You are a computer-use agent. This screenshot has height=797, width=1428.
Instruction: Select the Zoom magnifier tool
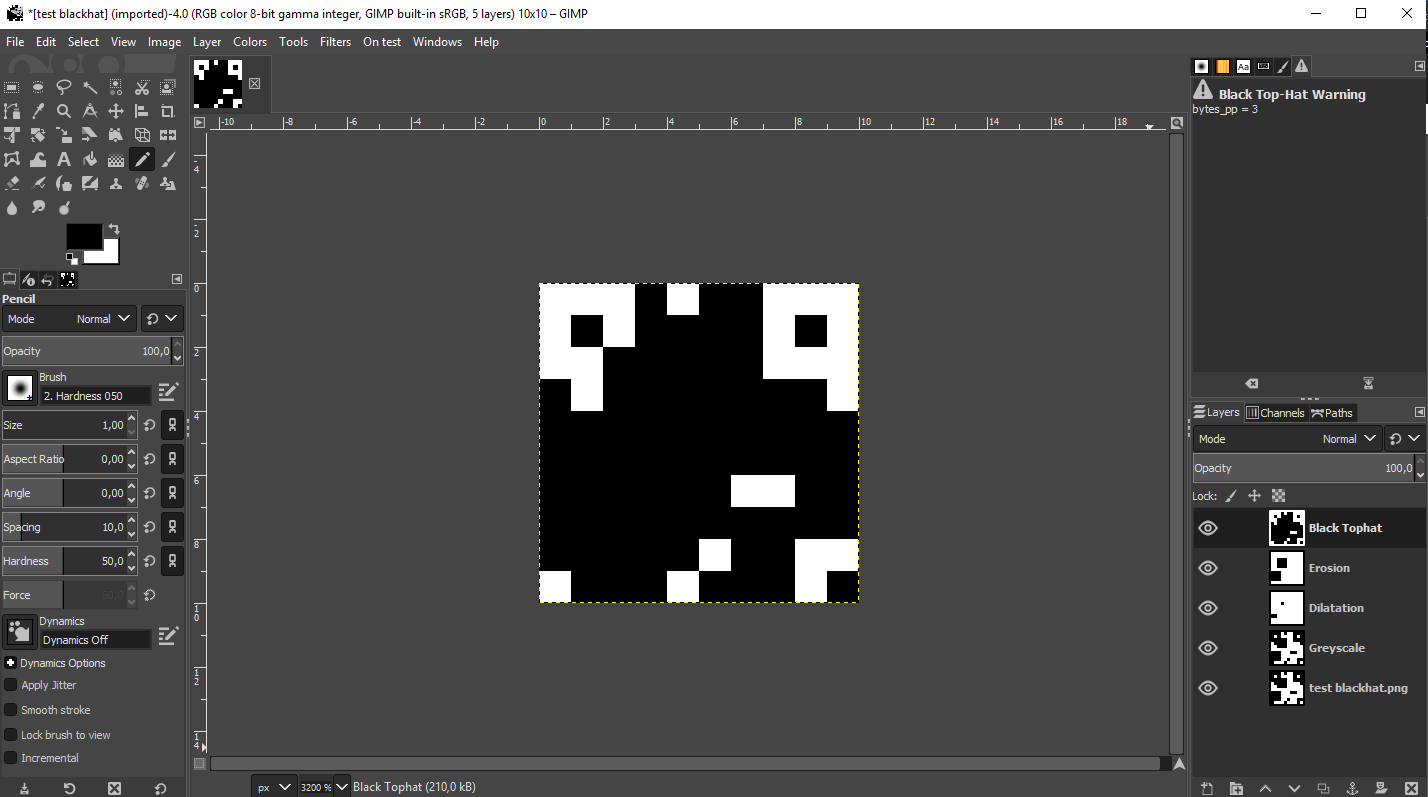tap(64, 111)
